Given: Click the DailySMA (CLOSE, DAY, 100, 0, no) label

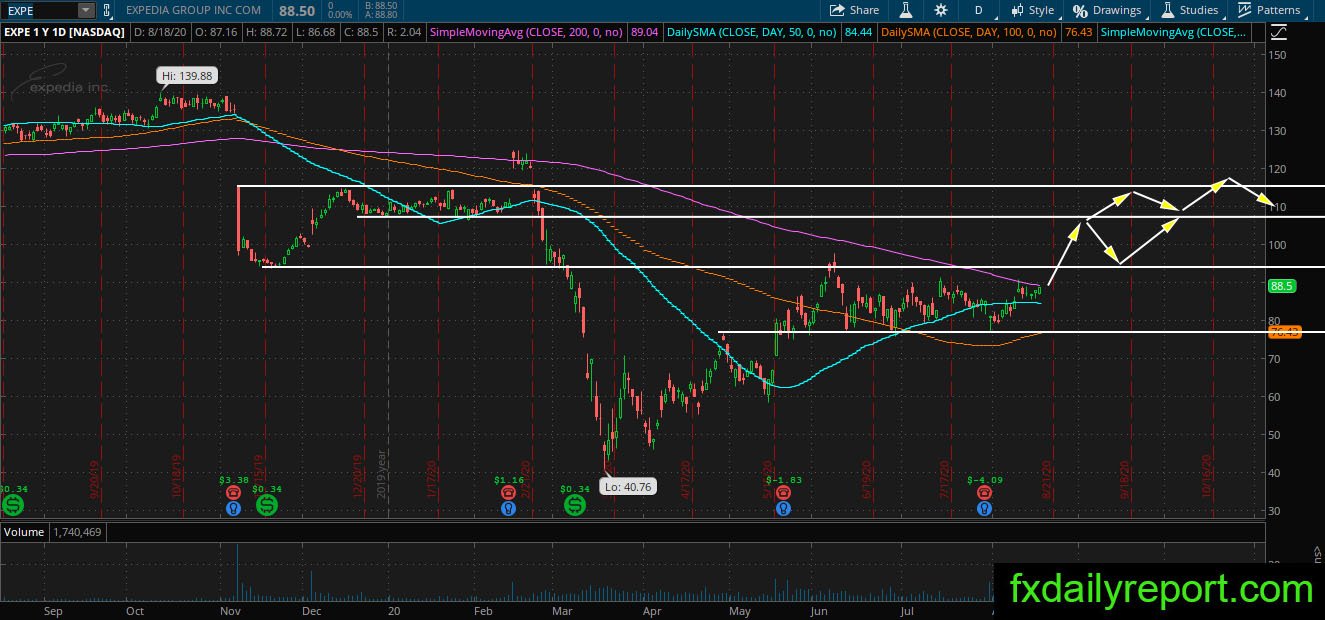Looking at the screenshot, I should point(967,32).
